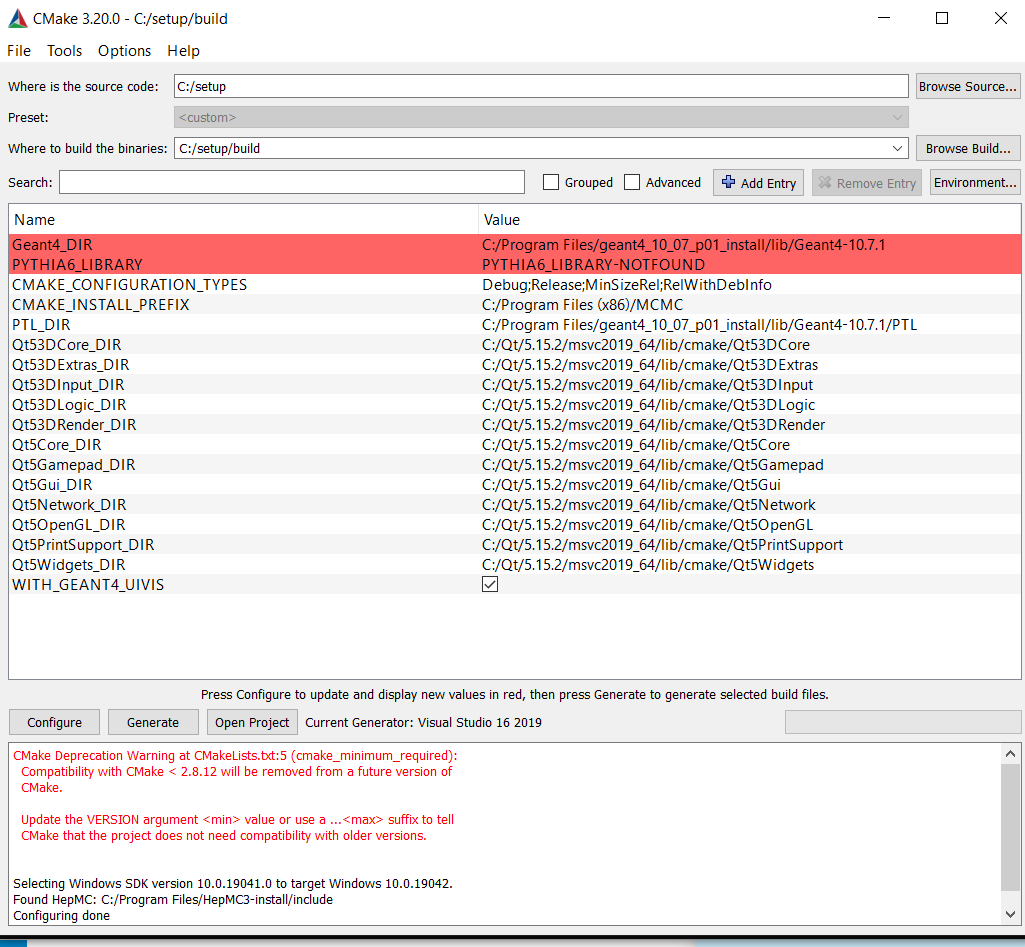
Task: Open the File menu
Action: 19,51
